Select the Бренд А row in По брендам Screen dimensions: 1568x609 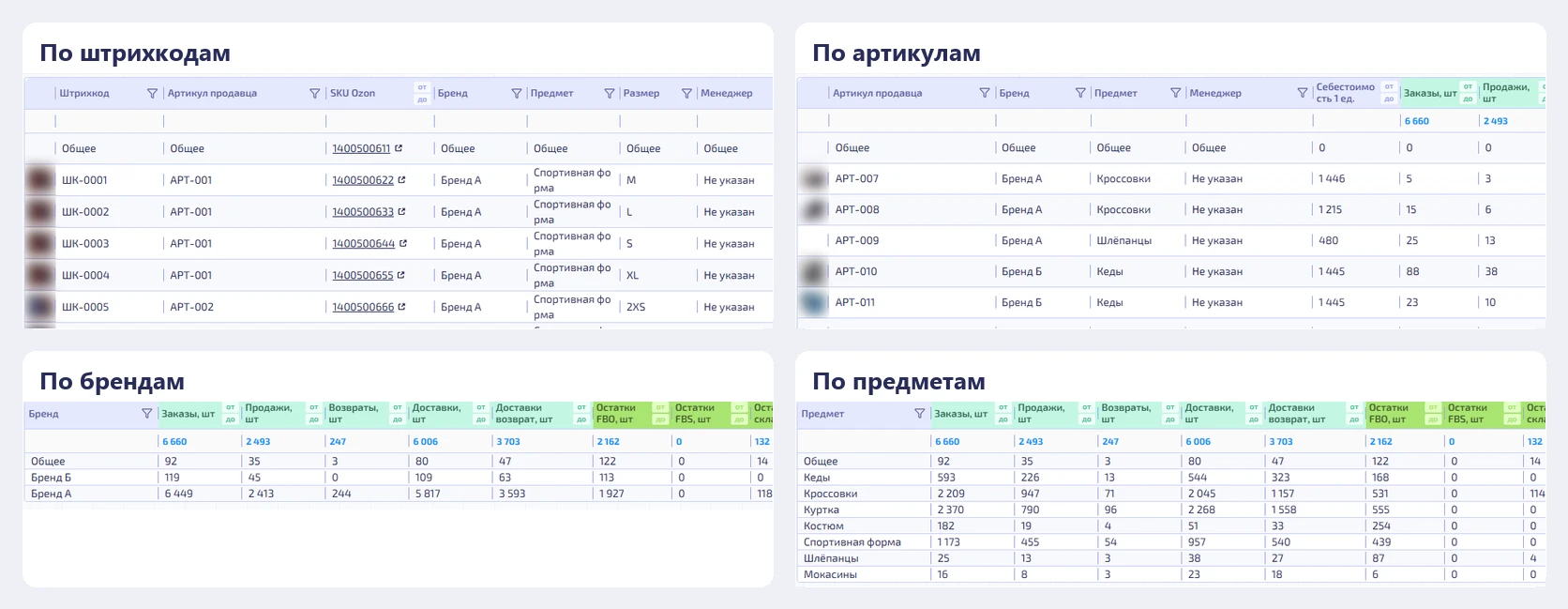coord(399,494)
